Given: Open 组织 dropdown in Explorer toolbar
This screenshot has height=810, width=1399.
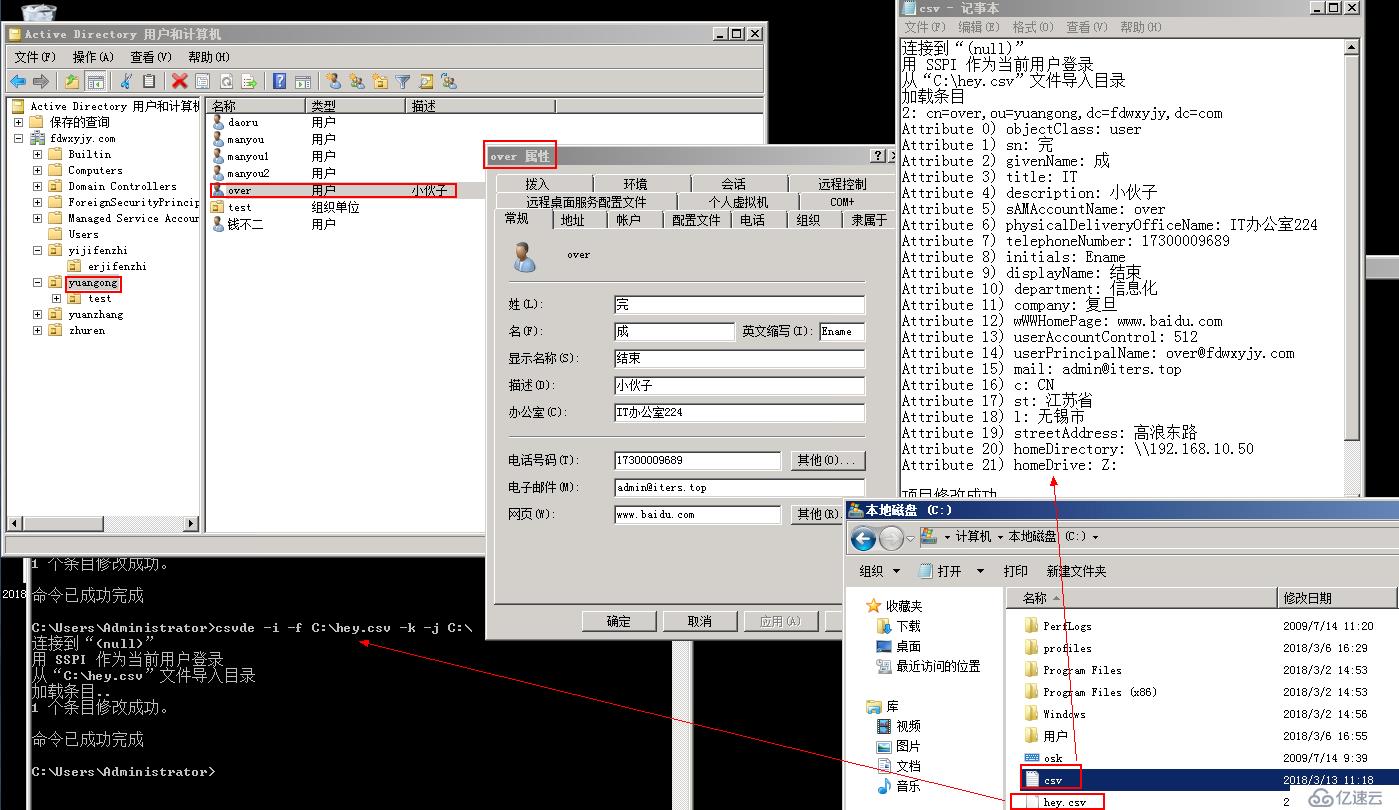Looking at the screenshot, I should coord(880,571).
